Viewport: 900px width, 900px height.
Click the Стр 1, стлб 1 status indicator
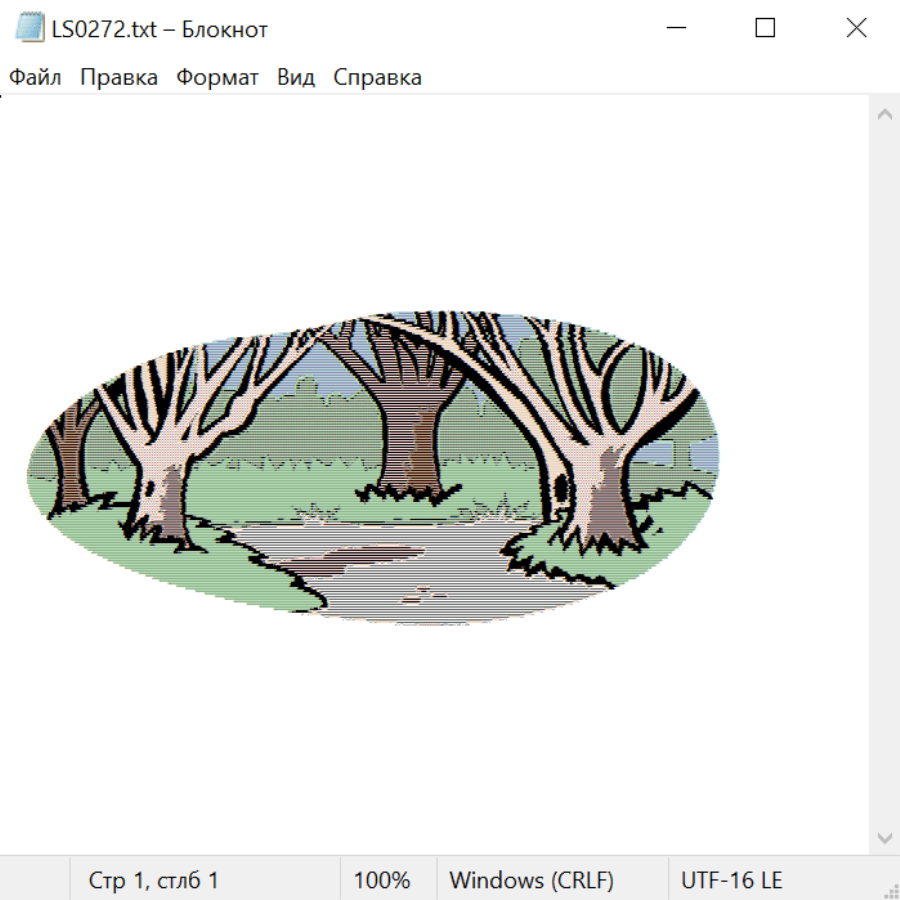tap(153, 880)
